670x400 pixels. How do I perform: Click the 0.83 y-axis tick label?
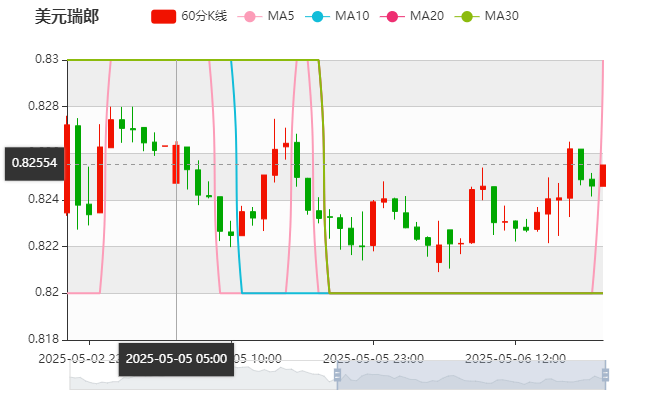pos(47,60)
